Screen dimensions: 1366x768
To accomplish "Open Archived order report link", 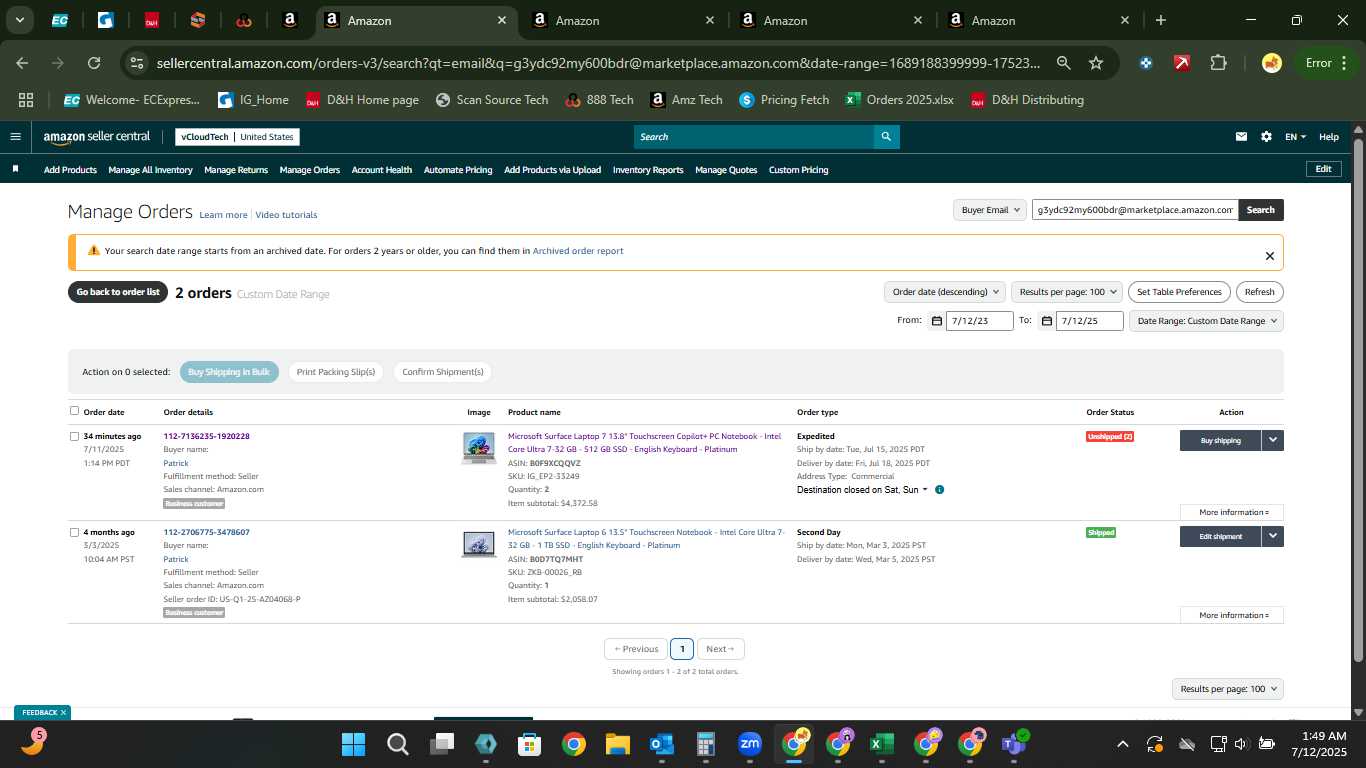I will coord(578,251).
